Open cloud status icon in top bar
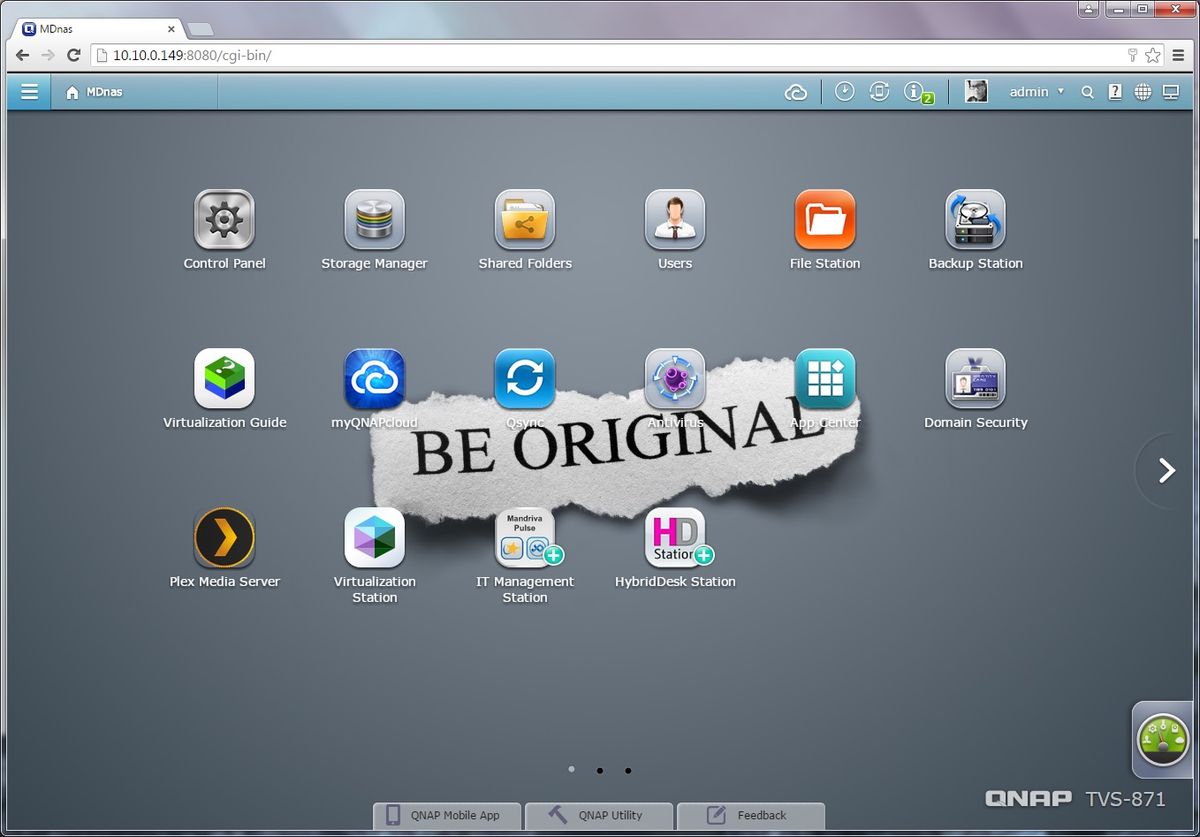The image size is (1200, 837). 796,92
